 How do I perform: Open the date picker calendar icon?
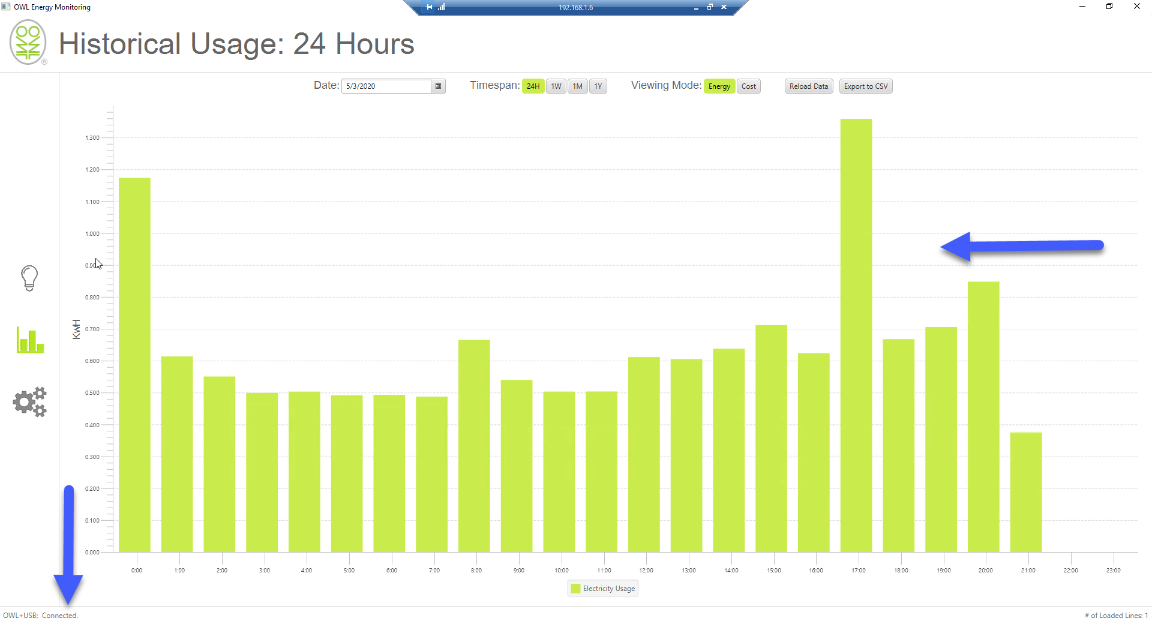(x=438, y=86)
